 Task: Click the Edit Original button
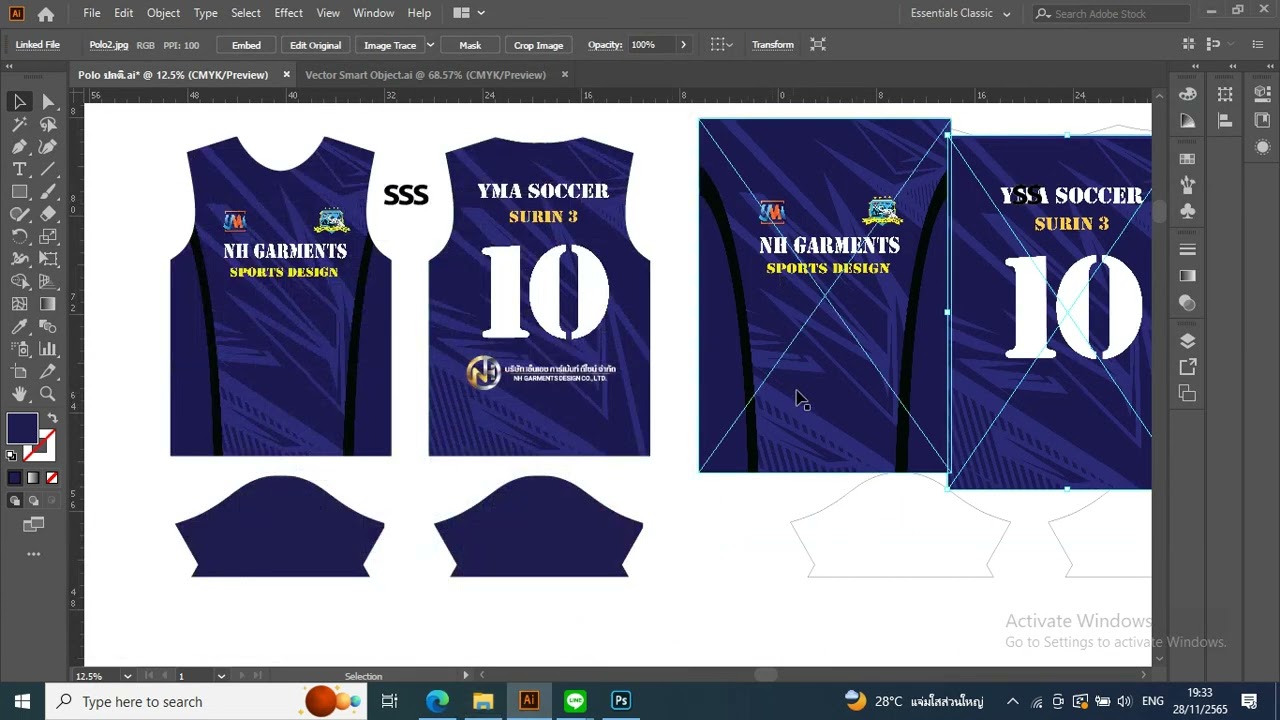[x=315, y=45]
